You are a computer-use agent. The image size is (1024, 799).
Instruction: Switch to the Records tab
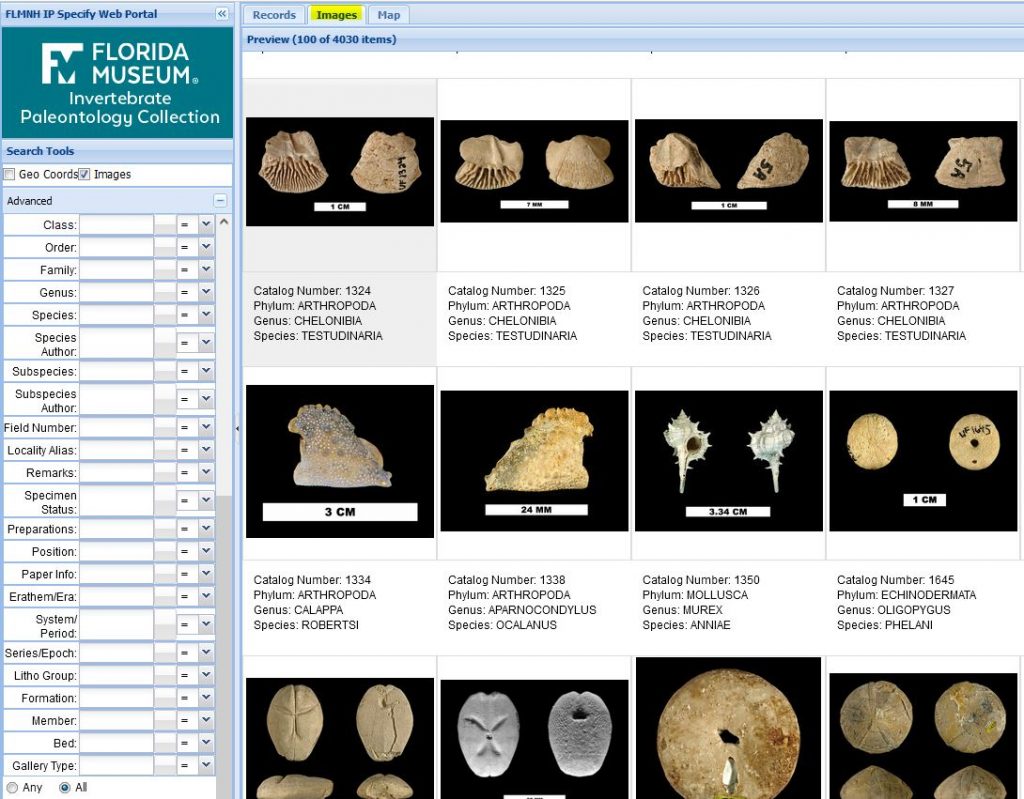tap(274, 15)
